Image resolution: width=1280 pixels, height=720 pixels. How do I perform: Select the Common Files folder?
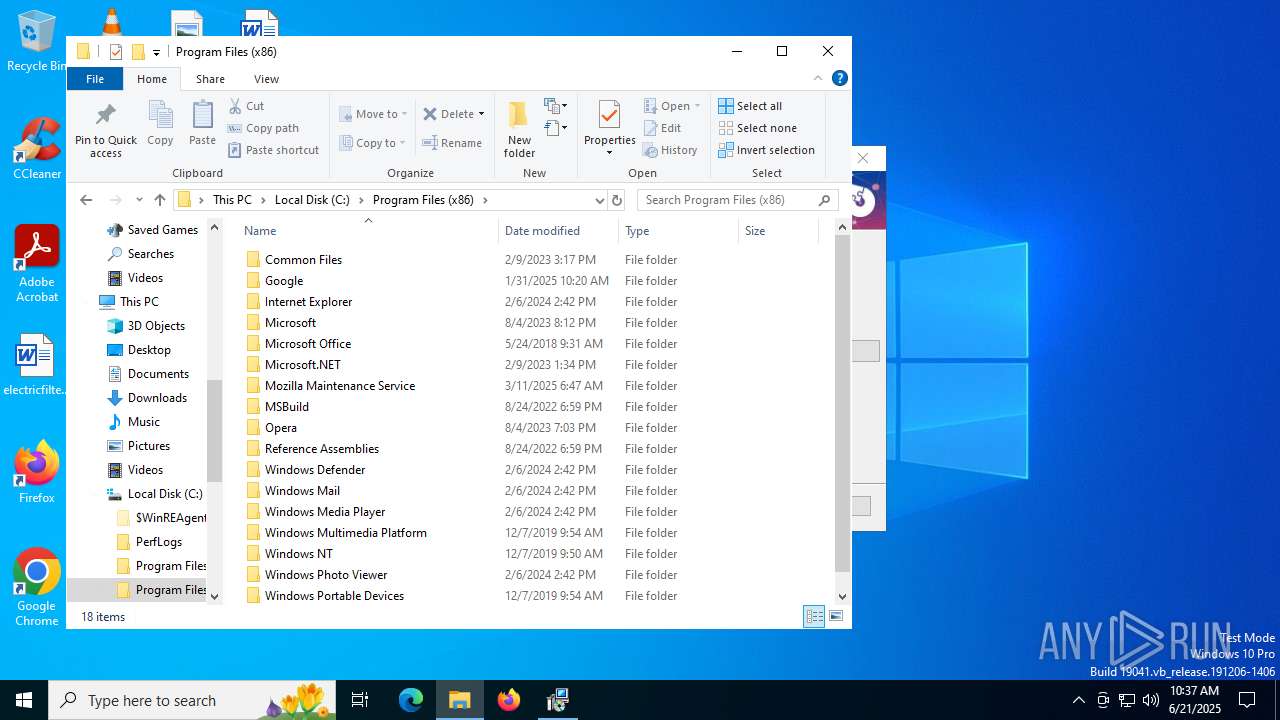(x=303, y=260)
